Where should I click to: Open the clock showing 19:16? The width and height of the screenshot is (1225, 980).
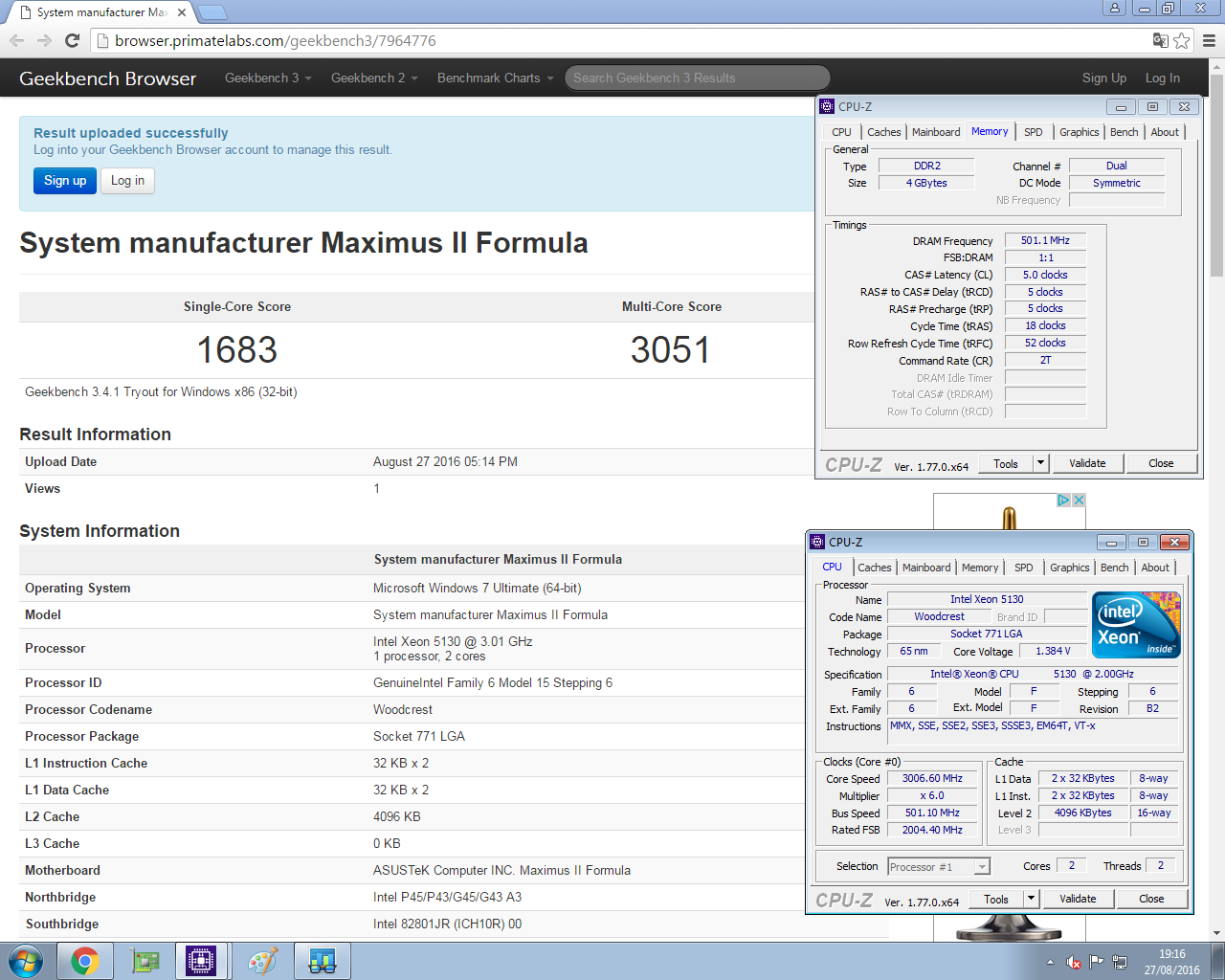click(x=1172, y=962)
